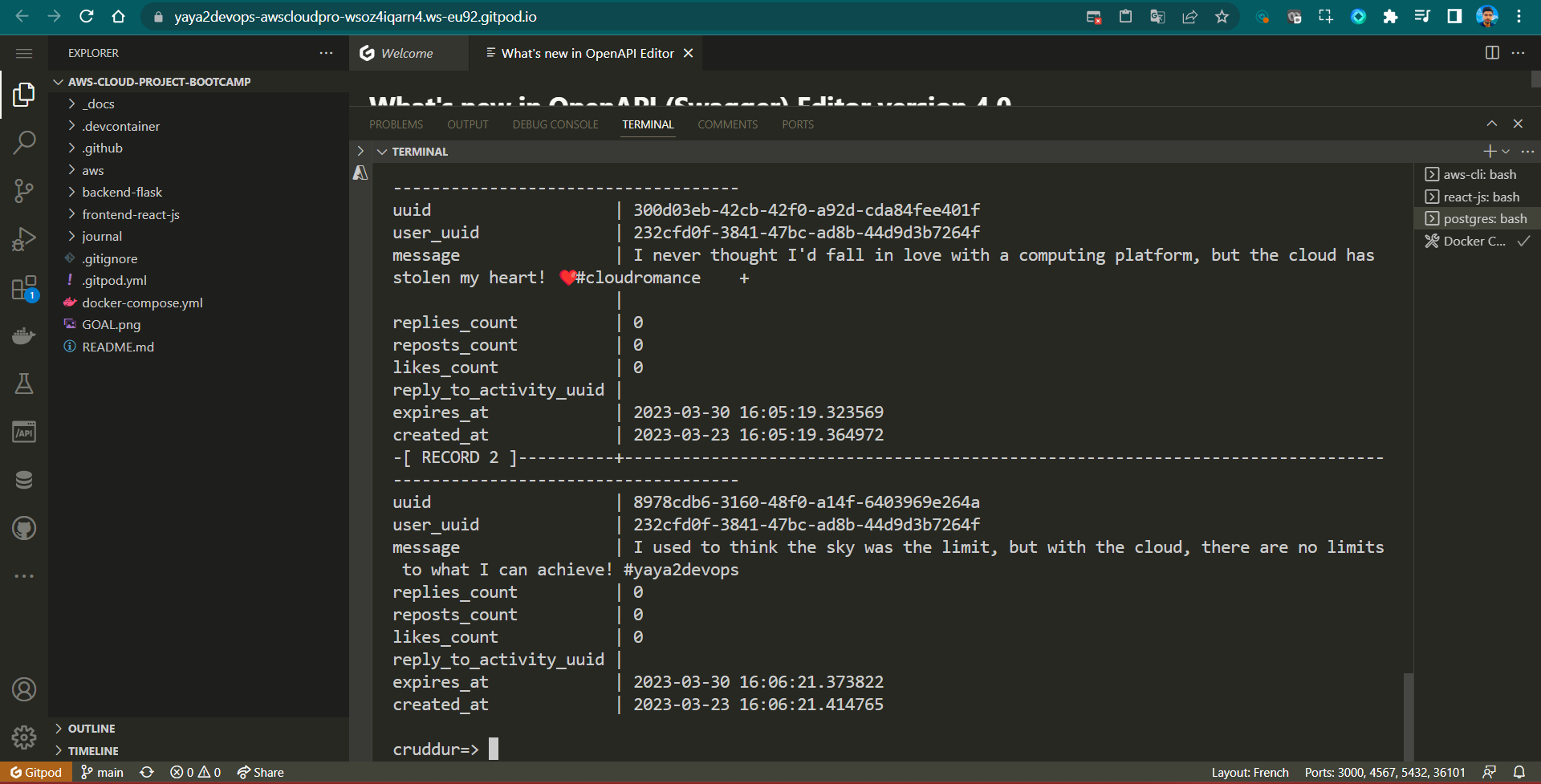Click the feedback icon in status bar
This screenshot has height=784, width=1541.
click(1489, 772)
